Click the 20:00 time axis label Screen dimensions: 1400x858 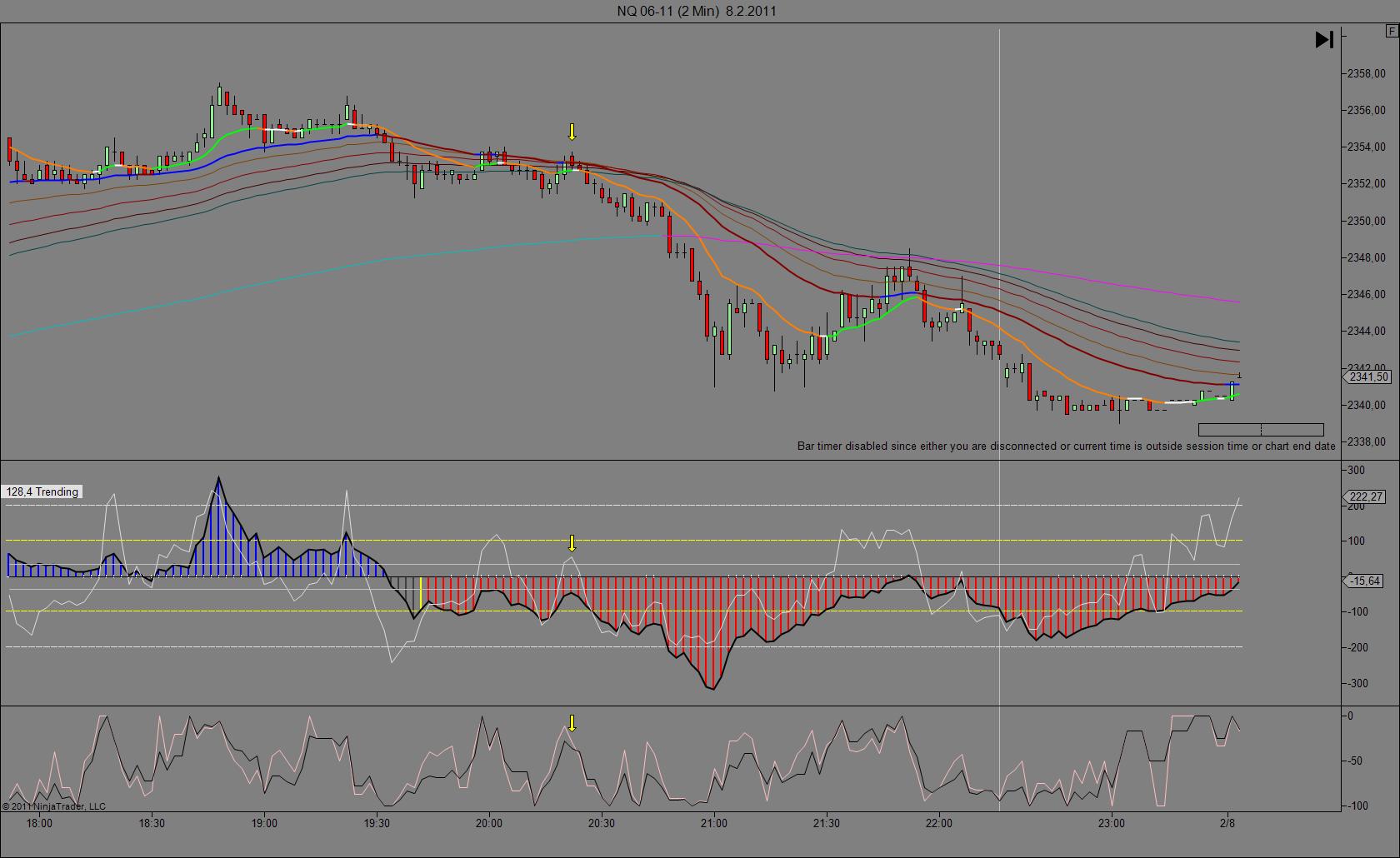[x=489, y=823]
